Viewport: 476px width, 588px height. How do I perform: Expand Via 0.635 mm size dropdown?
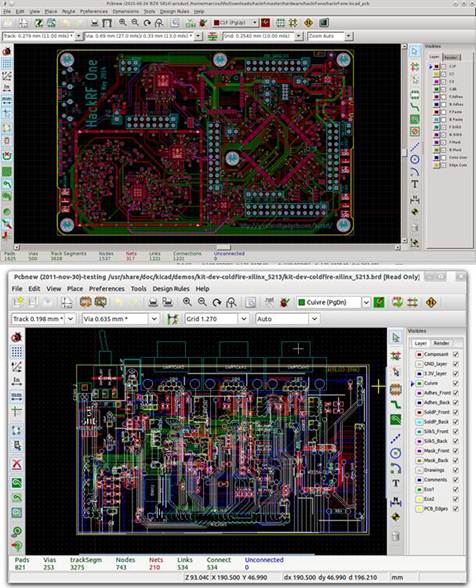154,319
